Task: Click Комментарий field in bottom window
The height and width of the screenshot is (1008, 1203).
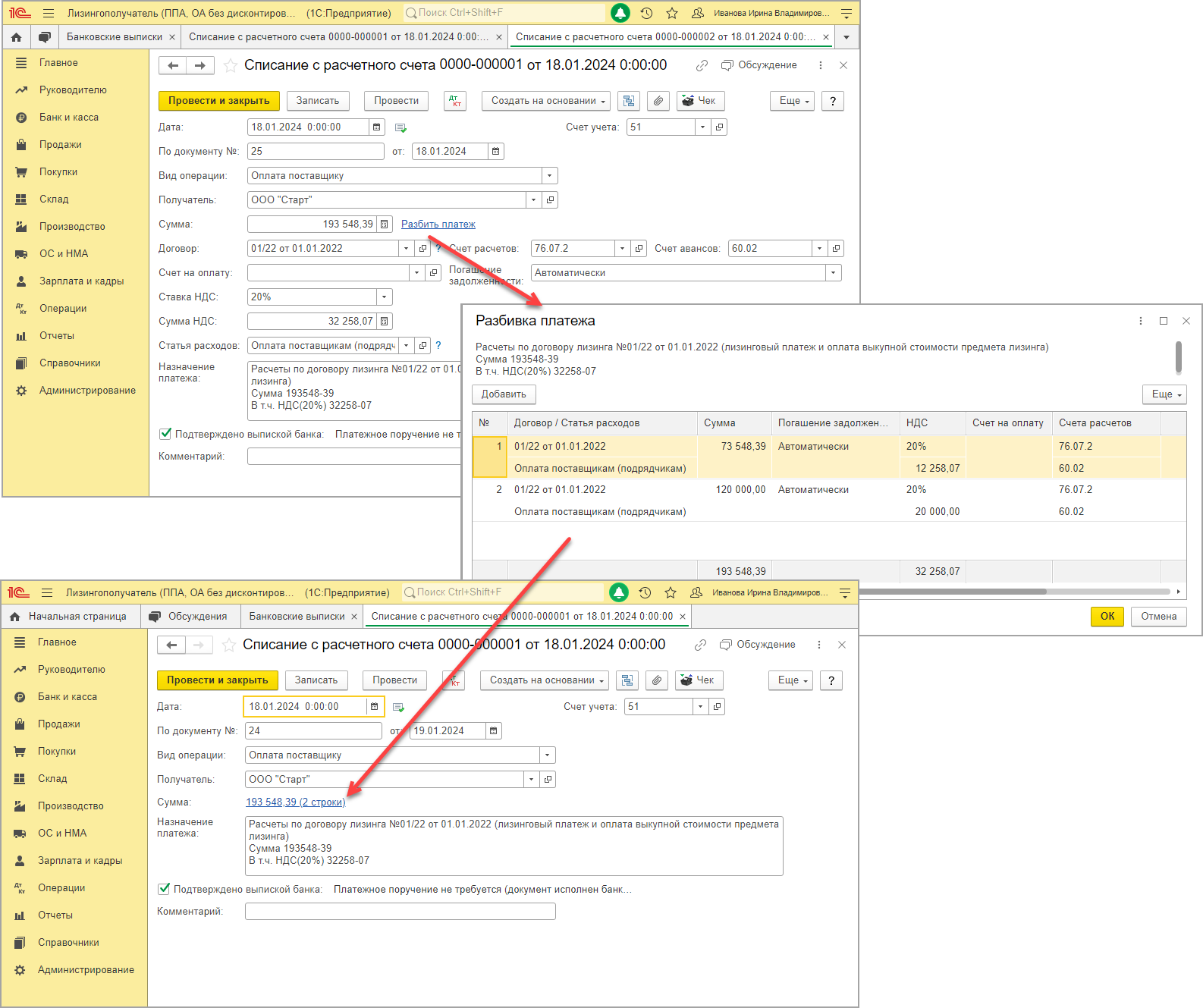Action: coord(400,912)
